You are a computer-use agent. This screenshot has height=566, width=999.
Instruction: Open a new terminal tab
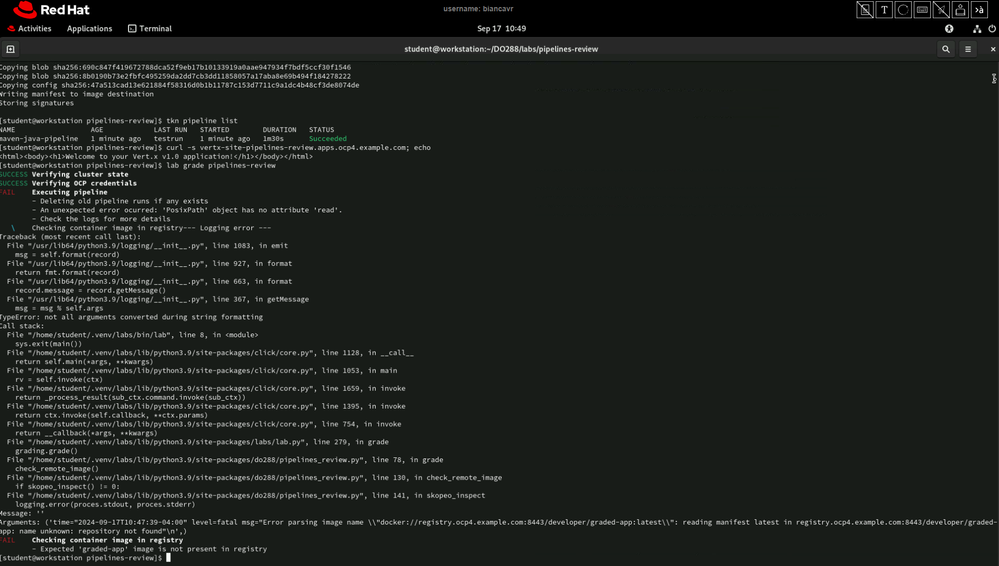(10, 49)
